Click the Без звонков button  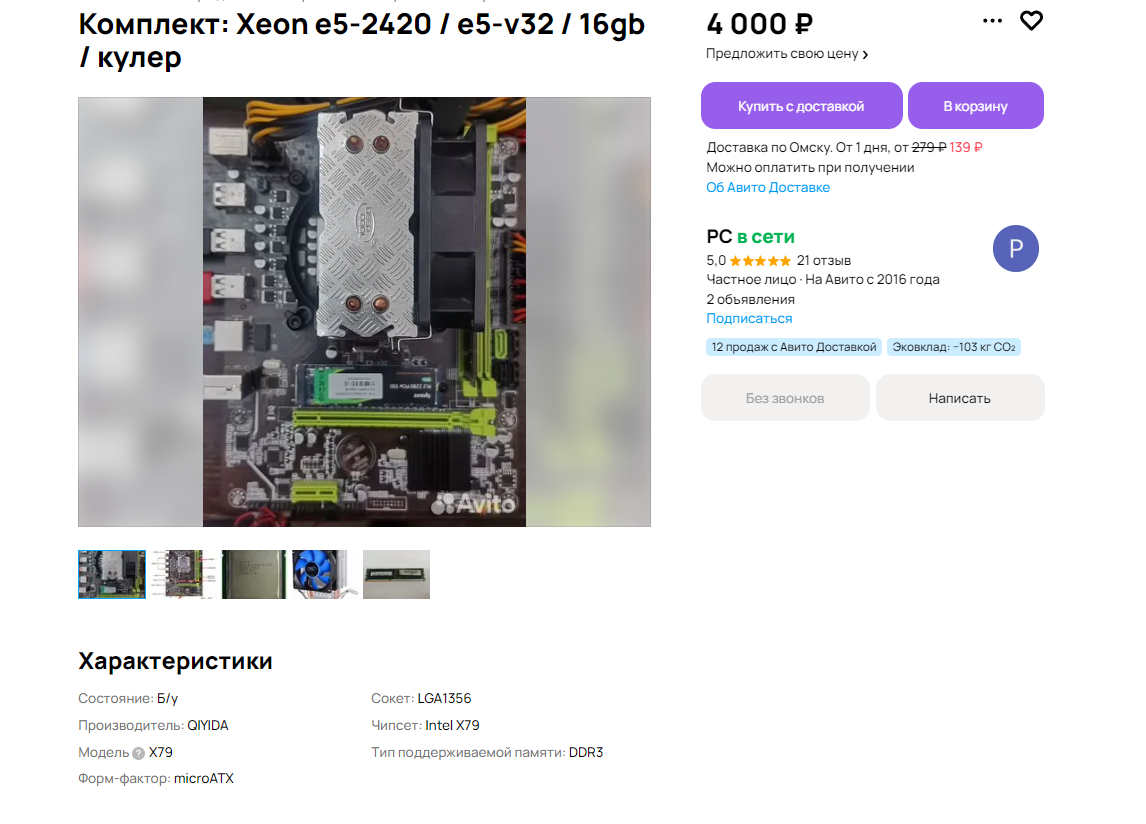coord(785,398)
